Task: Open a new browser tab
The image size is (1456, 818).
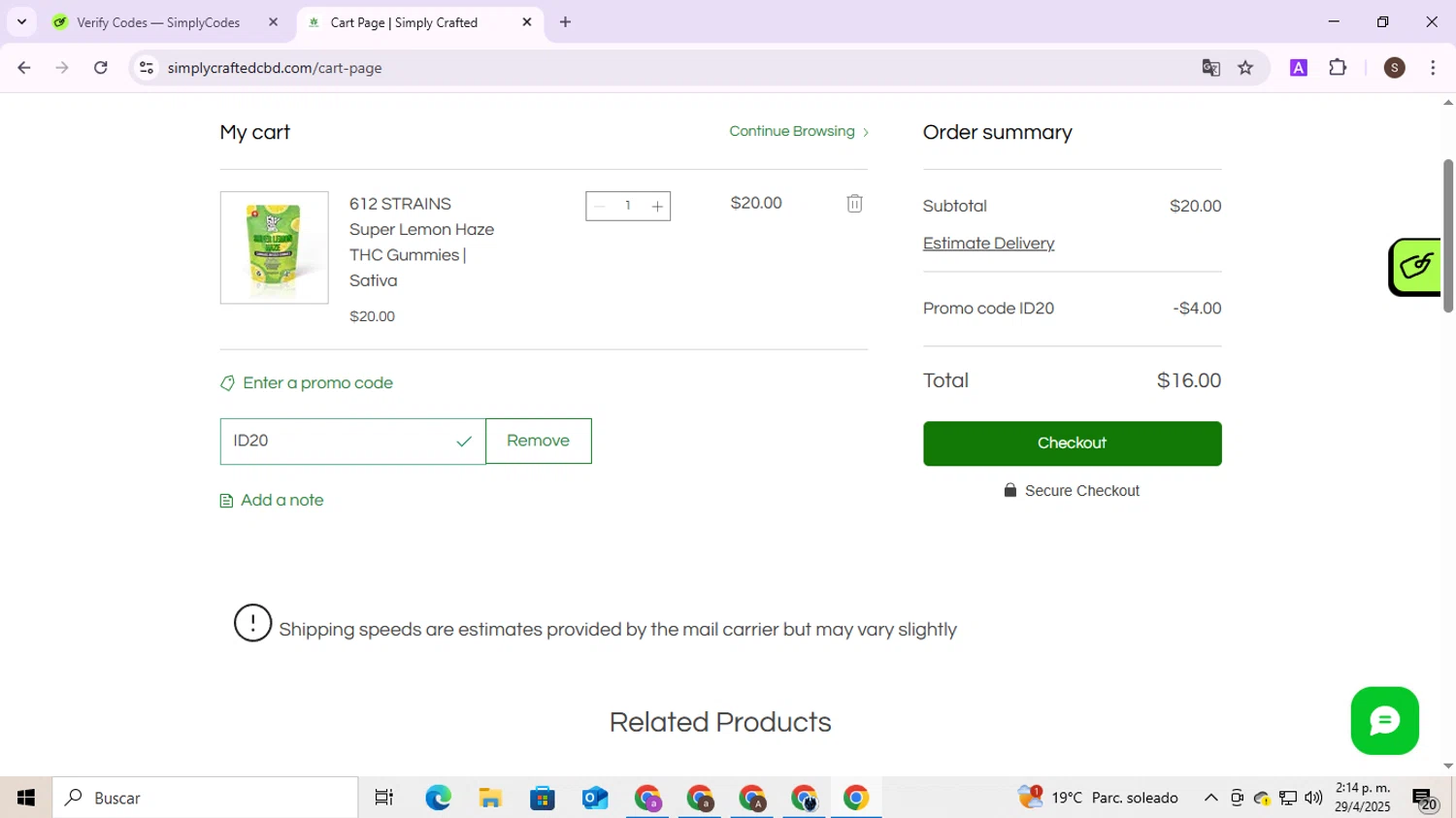Action: pos(566,21)
